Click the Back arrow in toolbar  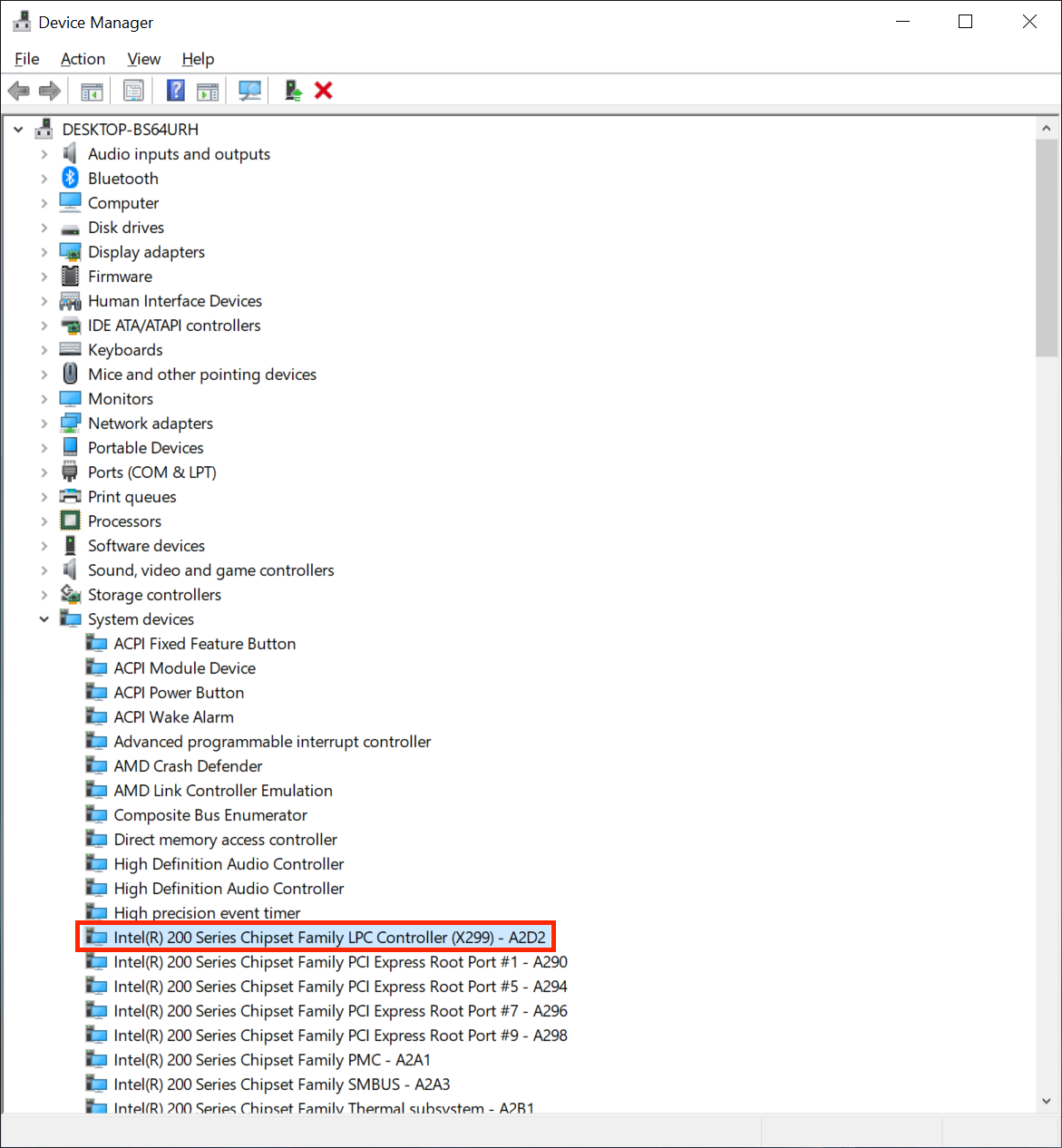point(18,91)
